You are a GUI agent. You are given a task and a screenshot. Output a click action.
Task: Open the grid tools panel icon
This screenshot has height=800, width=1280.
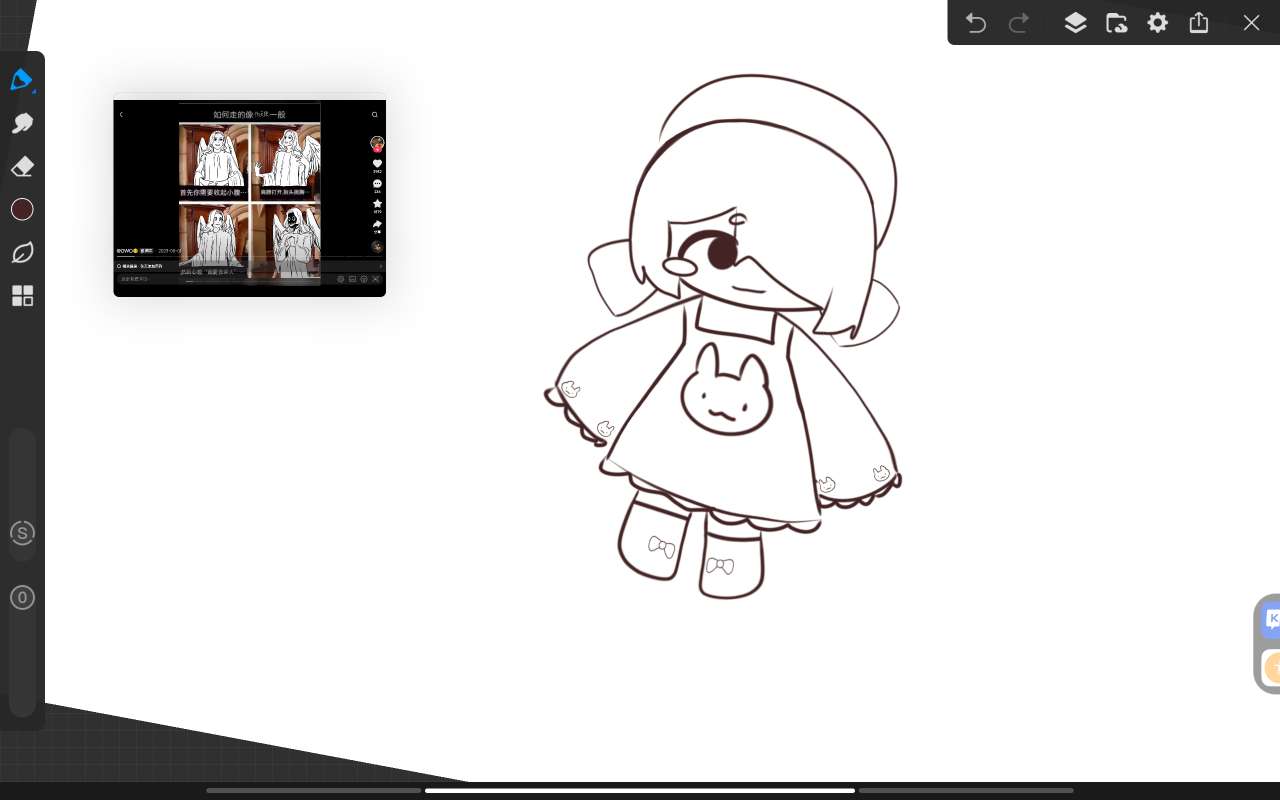[22, 296]
